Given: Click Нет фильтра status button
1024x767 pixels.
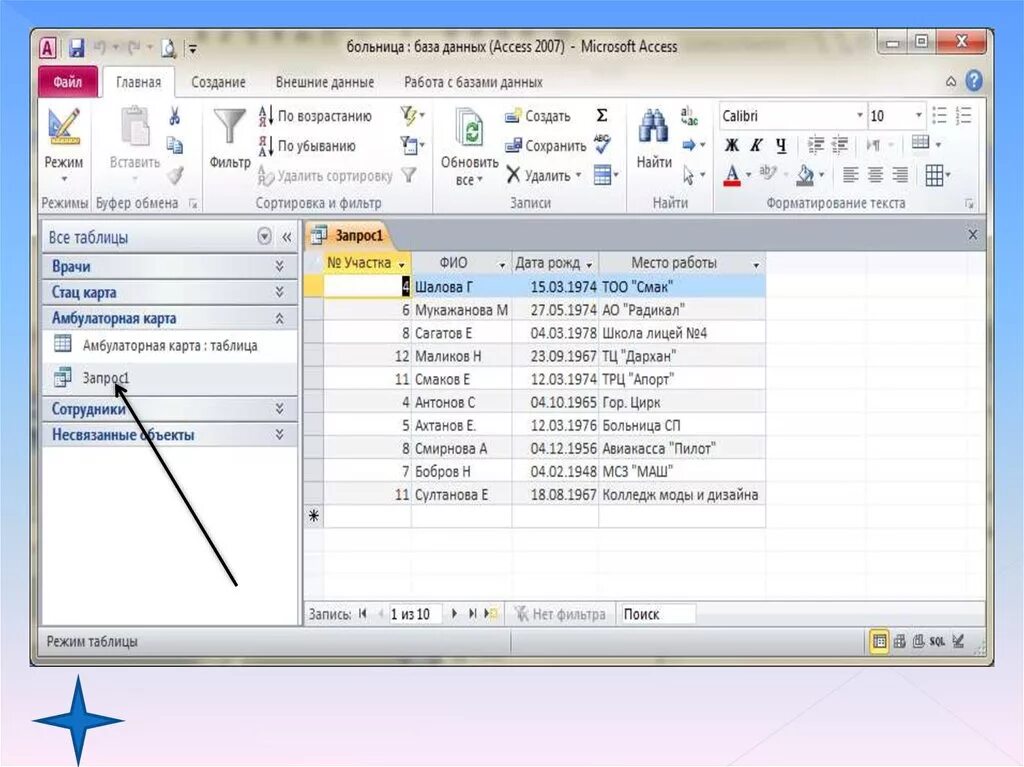Looking at the screenshot, I should (x=560, y=614).
